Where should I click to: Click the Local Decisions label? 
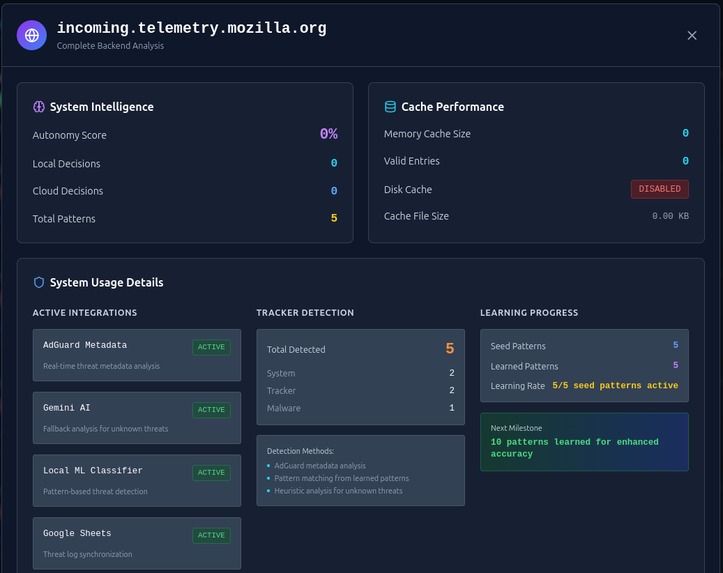66,164
